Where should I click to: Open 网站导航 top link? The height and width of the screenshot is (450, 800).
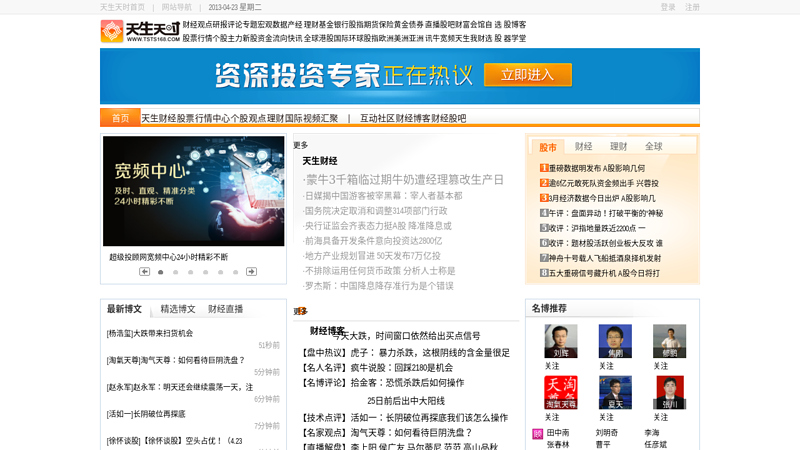[177, 7]
